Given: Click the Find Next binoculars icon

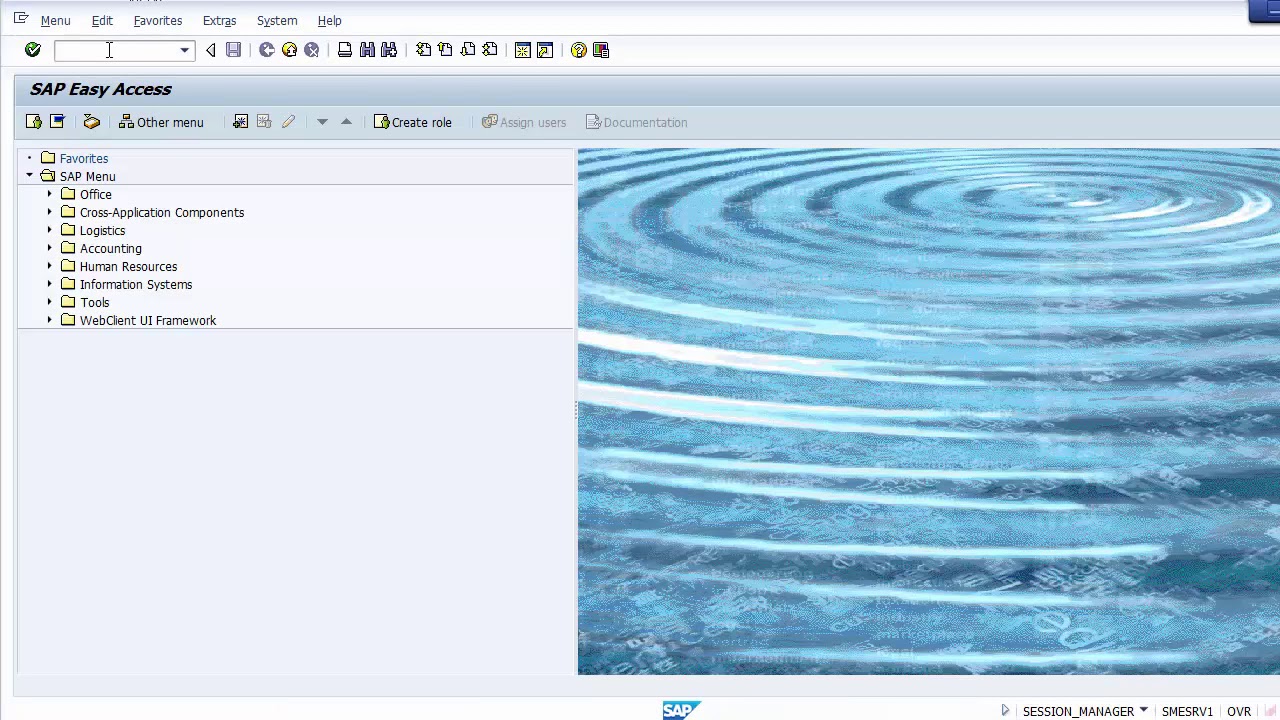Looking at the screenshot, I should [389, 50].
